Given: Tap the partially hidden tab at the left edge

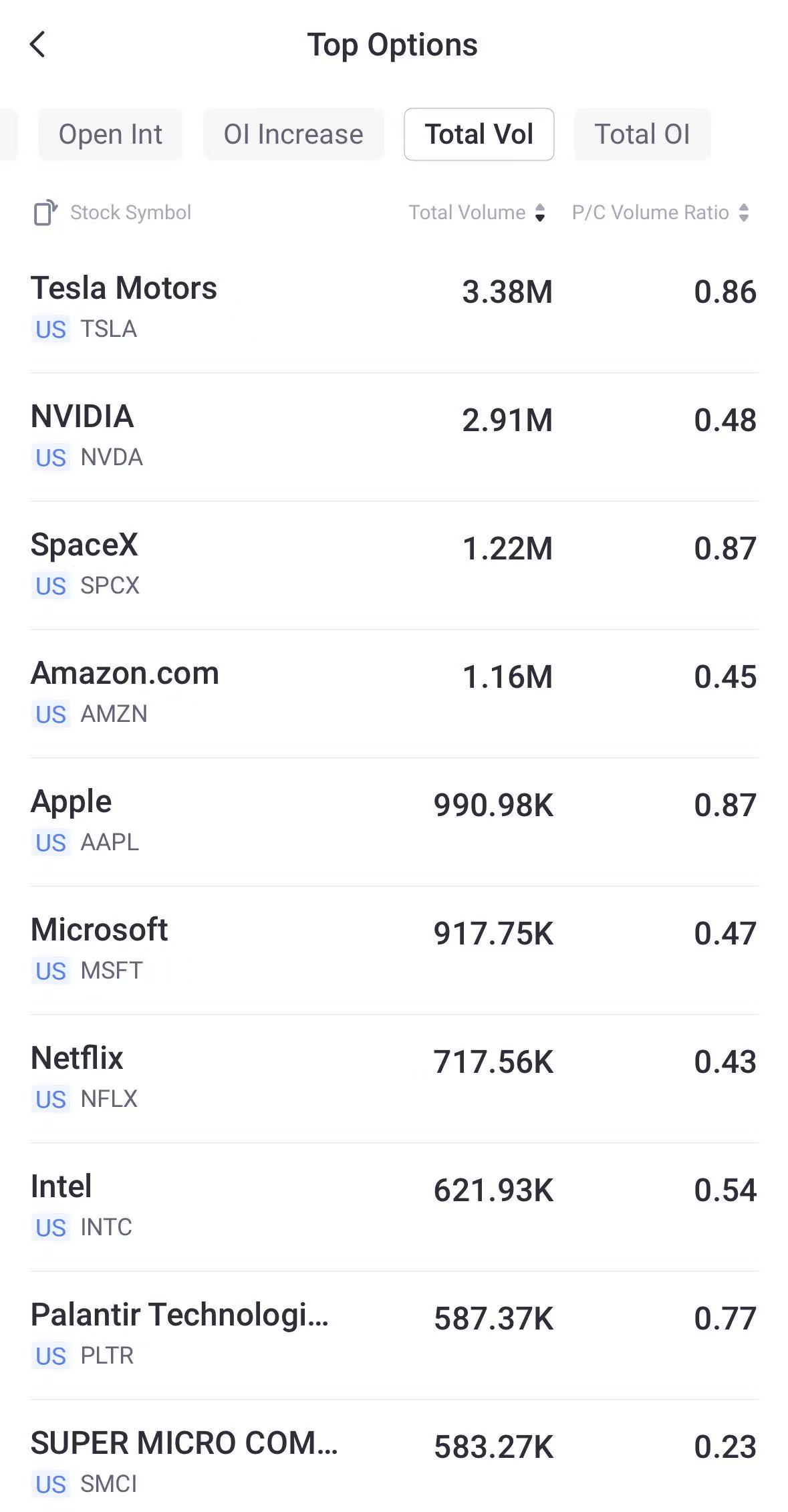Looking at the screenshot, I should 8,134.
